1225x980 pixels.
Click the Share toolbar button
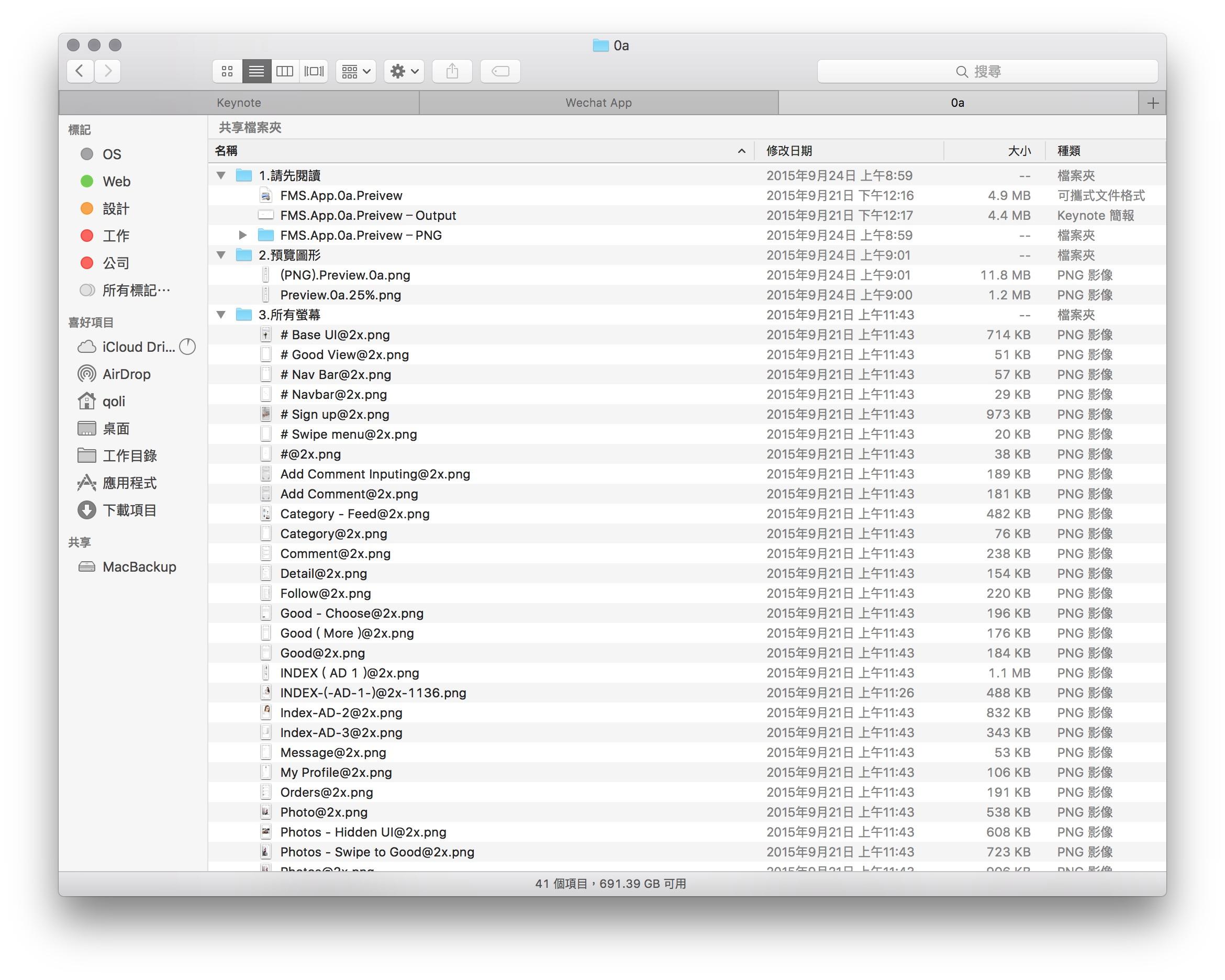click(452, 71)
